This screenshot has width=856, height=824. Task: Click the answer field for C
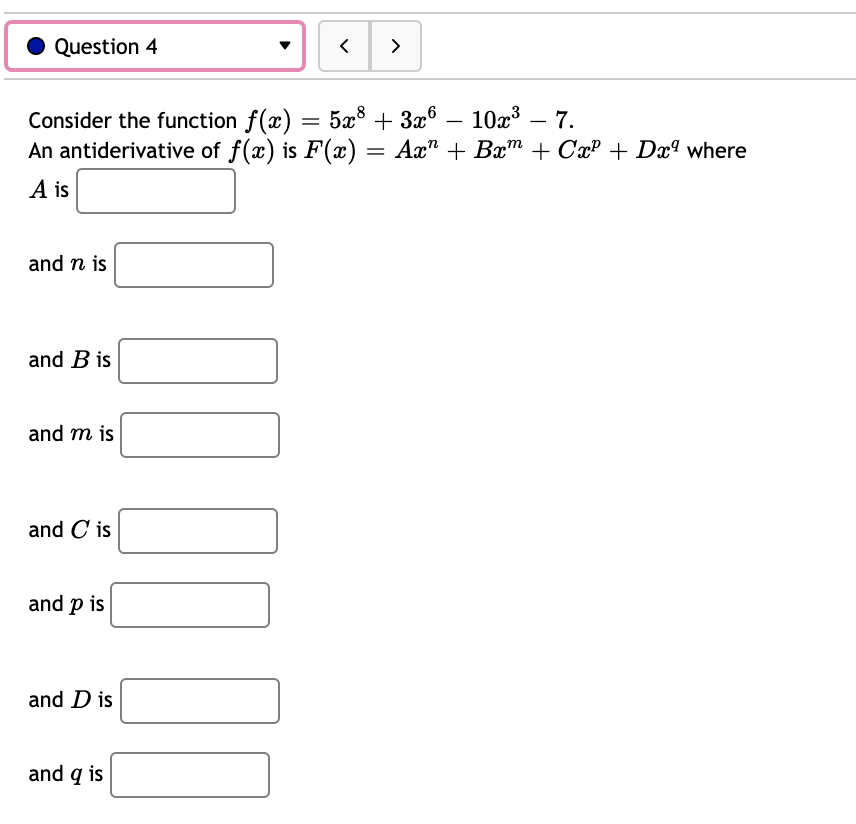198,531
